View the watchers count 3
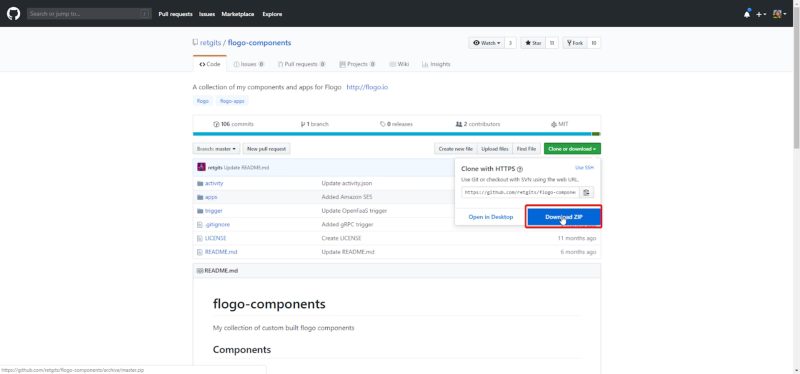 pos(510,43)
